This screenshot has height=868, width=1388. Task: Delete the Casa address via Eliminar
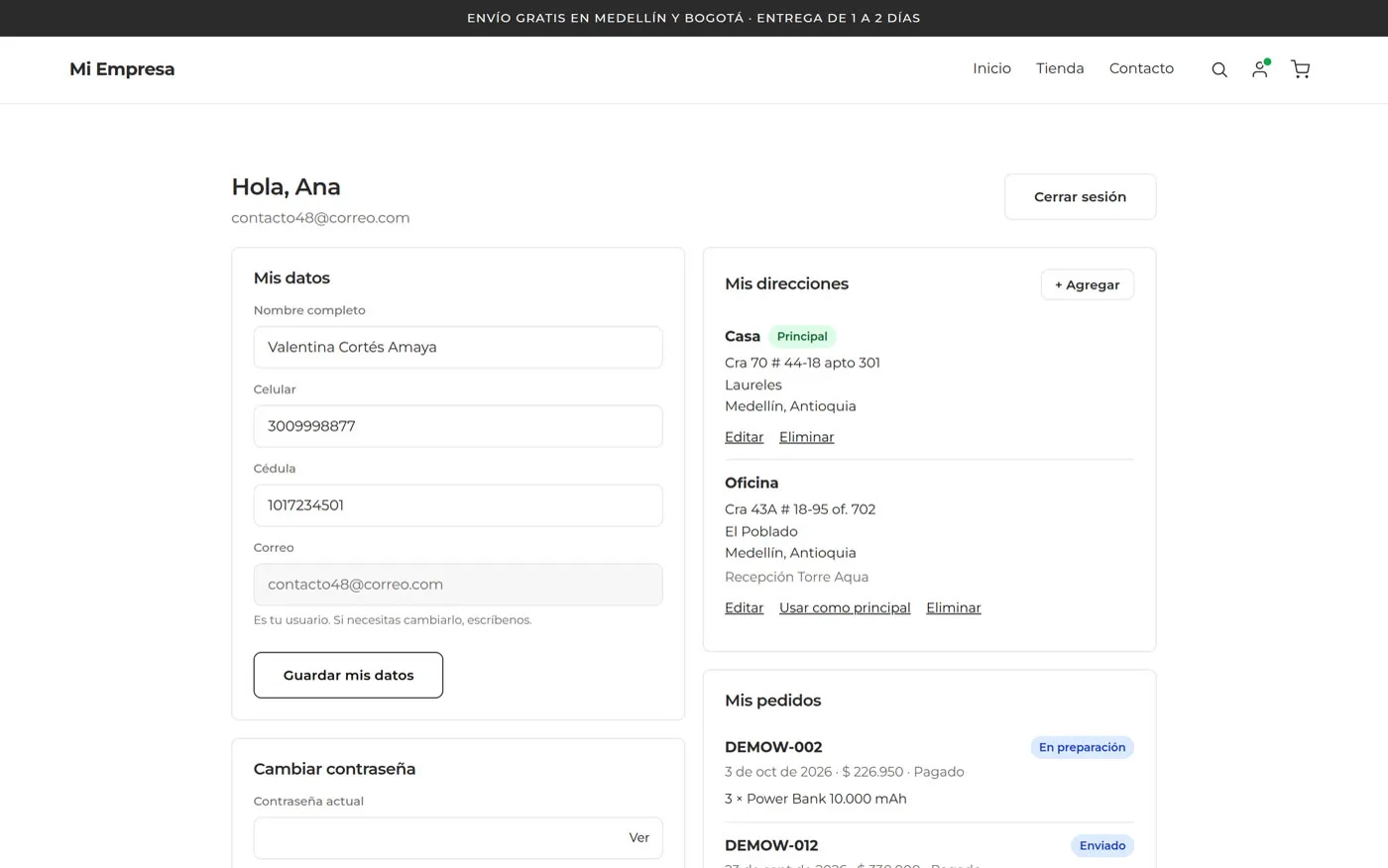pos(806,437)
